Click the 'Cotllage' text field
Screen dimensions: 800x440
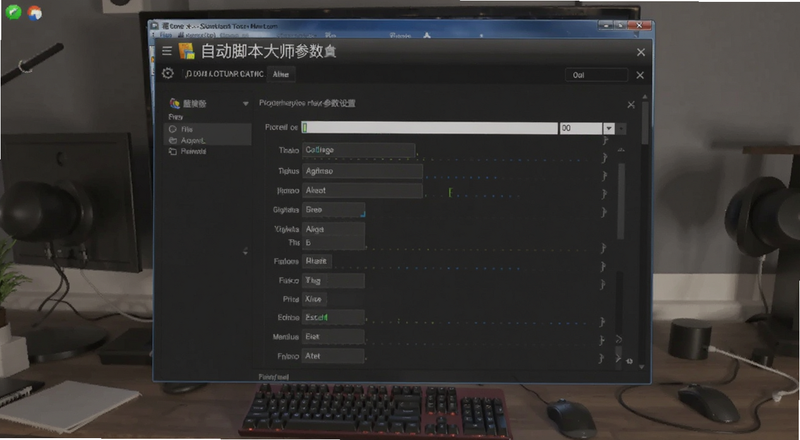358,150
